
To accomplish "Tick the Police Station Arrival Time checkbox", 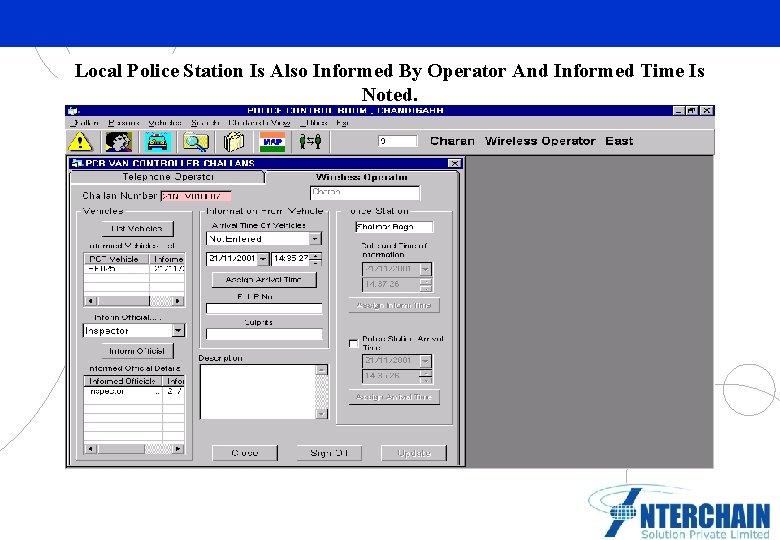I will (353, 343).
